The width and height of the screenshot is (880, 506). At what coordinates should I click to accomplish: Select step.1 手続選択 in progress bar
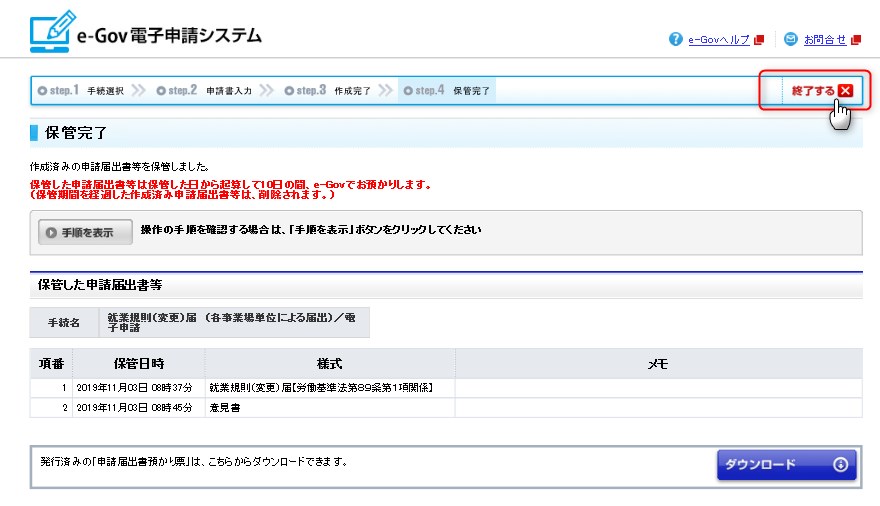81,91
